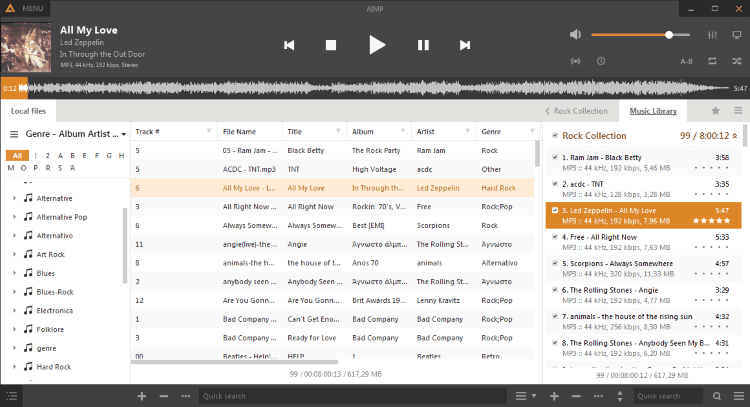Expand the Art Rock genre node
The width and height of the screenshot is (750, 407).
[14, 254]
